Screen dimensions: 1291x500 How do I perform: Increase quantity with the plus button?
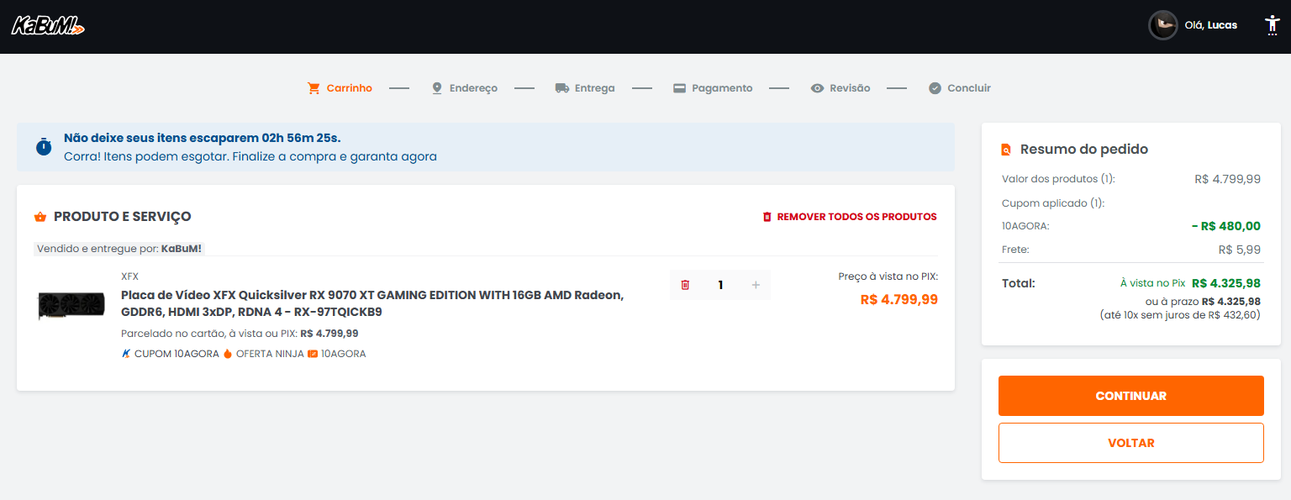pos(755,285)
